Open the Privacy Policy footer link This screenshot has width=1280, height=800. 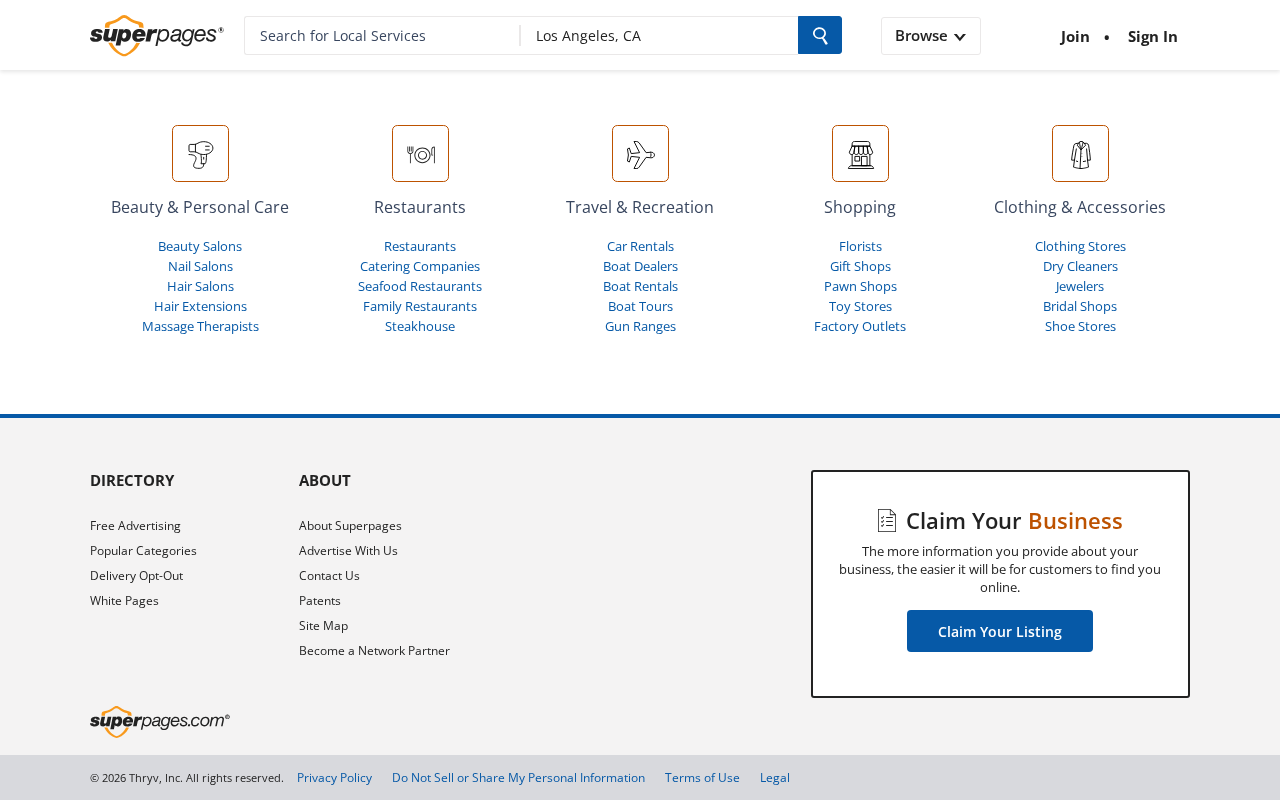334,777
